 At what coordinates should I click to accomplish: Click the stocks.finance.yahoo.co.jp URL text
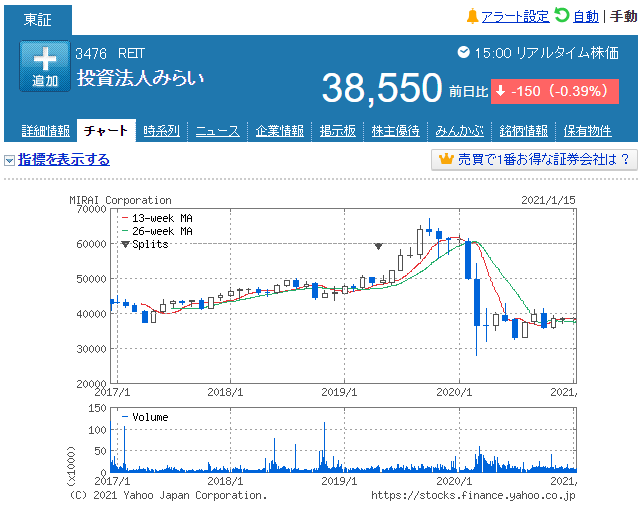point(473,496)
